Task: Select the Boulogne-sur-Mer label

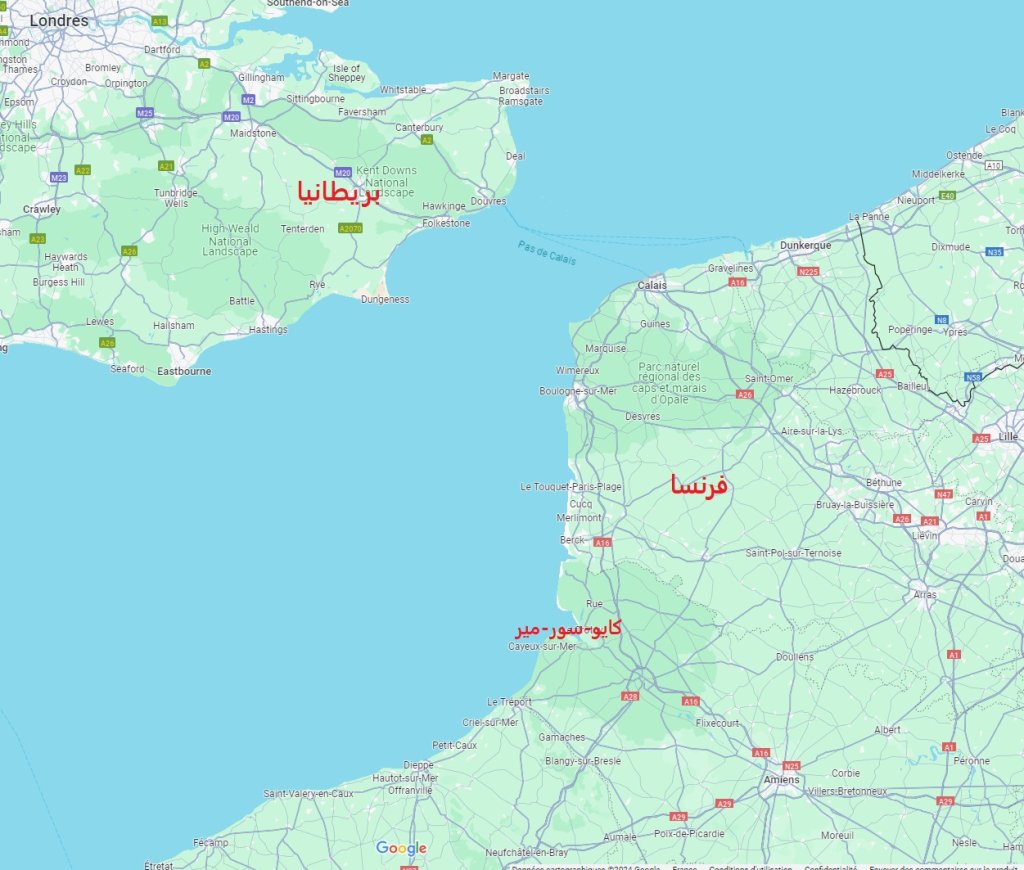Action: (578, 391)
